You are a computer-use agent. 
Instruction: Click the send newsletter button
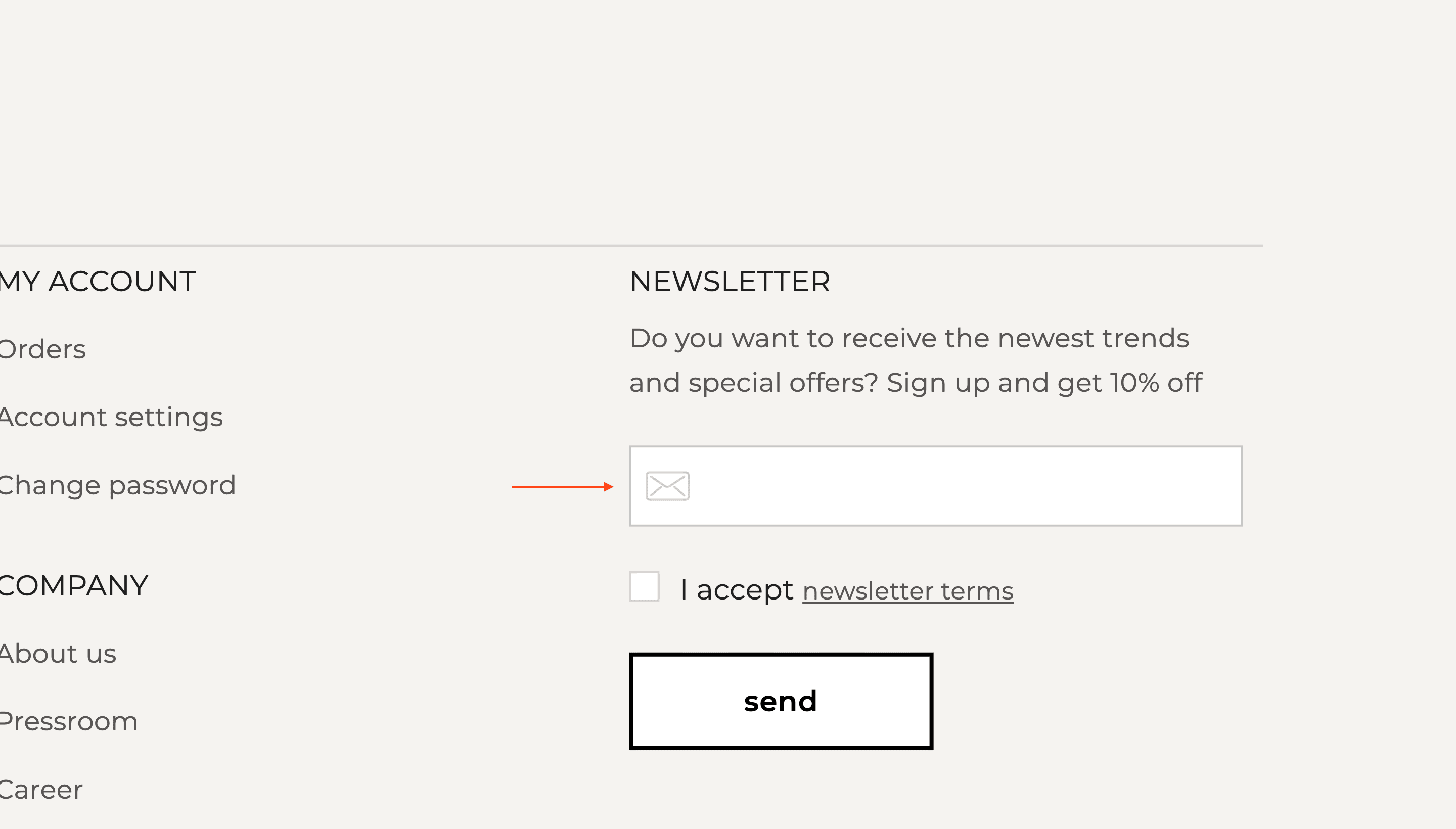tap(781, 701)
